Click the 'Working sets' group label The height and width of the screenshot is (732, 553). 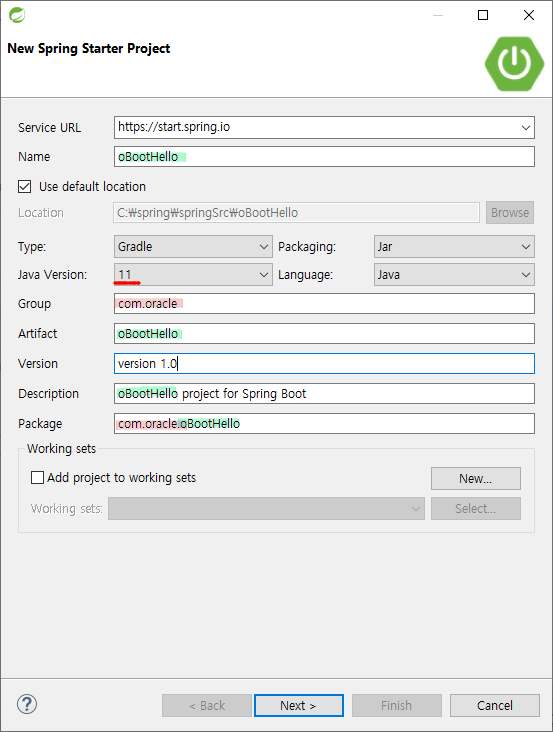(x=62, y=449)
